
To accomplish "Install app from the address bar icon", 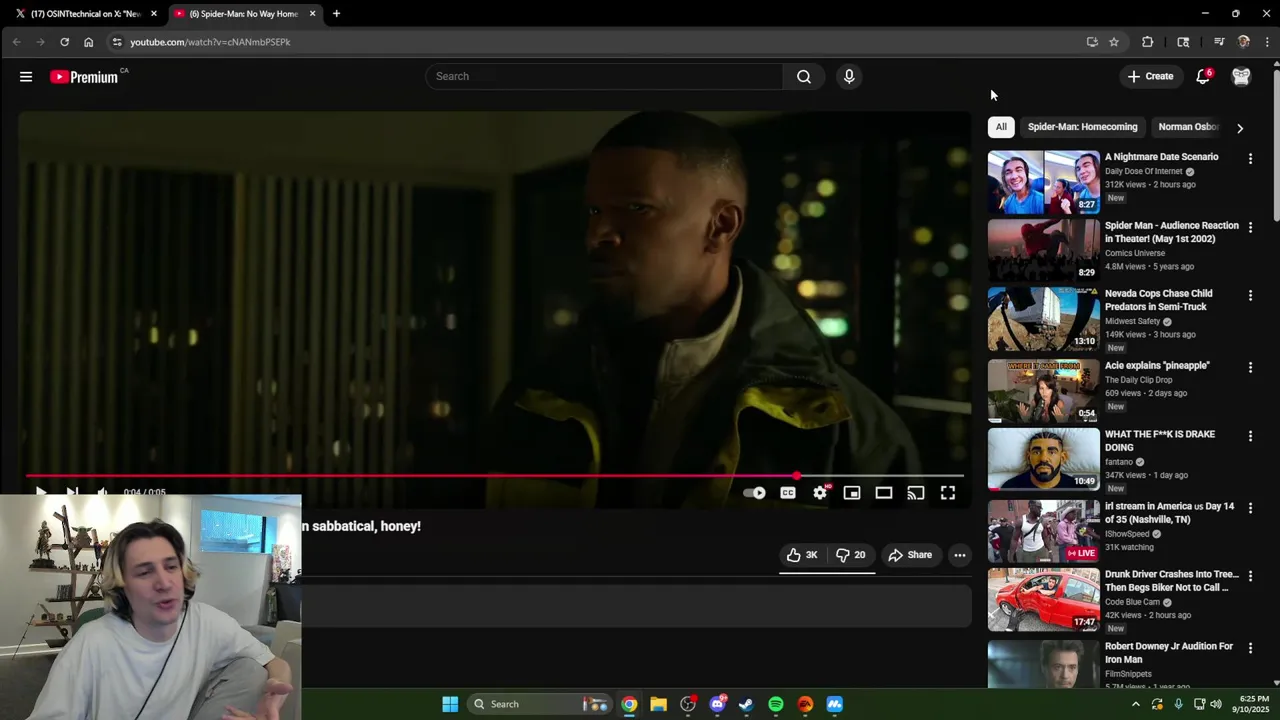I will click(1092, 42).
